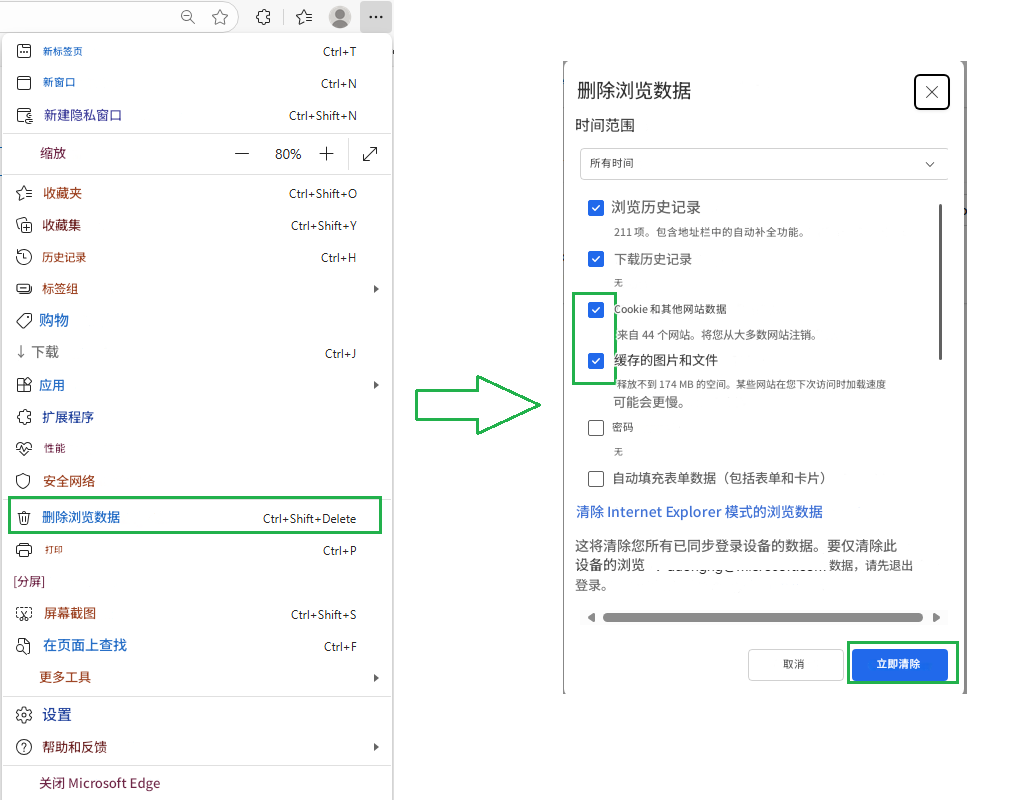Click the 安全网络 shield icon

(23, 481)
